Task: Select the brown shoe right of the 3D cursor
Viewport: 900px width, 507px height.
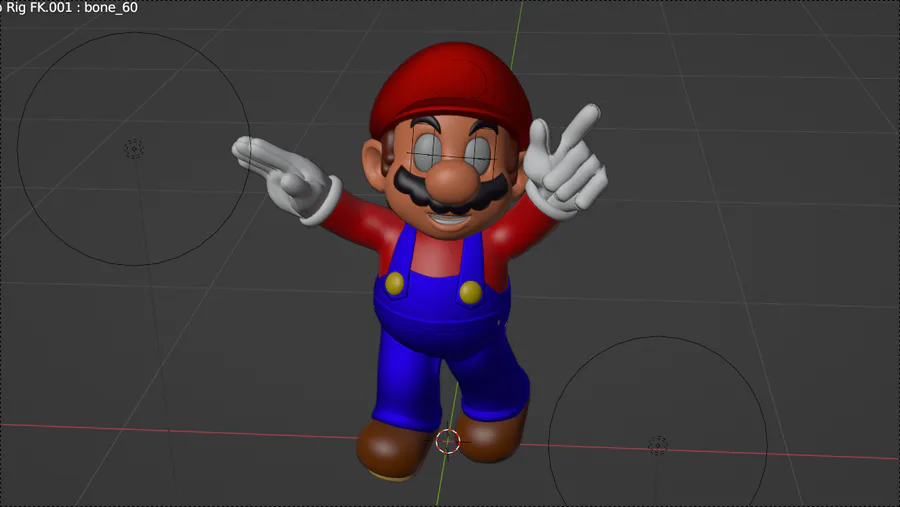Action: [x=491, y=434]
